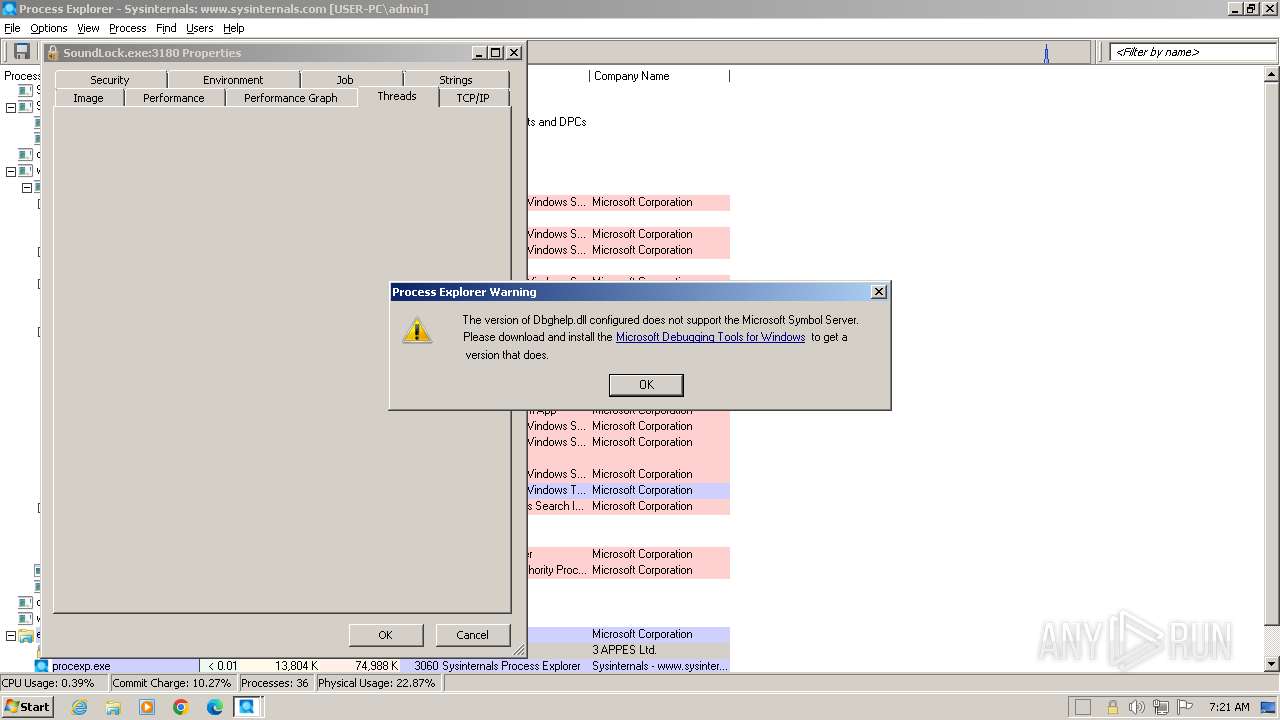The height and width of the screenshot is (720, 1280).
Task: Open the Find menu
Action: tap(166, 28)
